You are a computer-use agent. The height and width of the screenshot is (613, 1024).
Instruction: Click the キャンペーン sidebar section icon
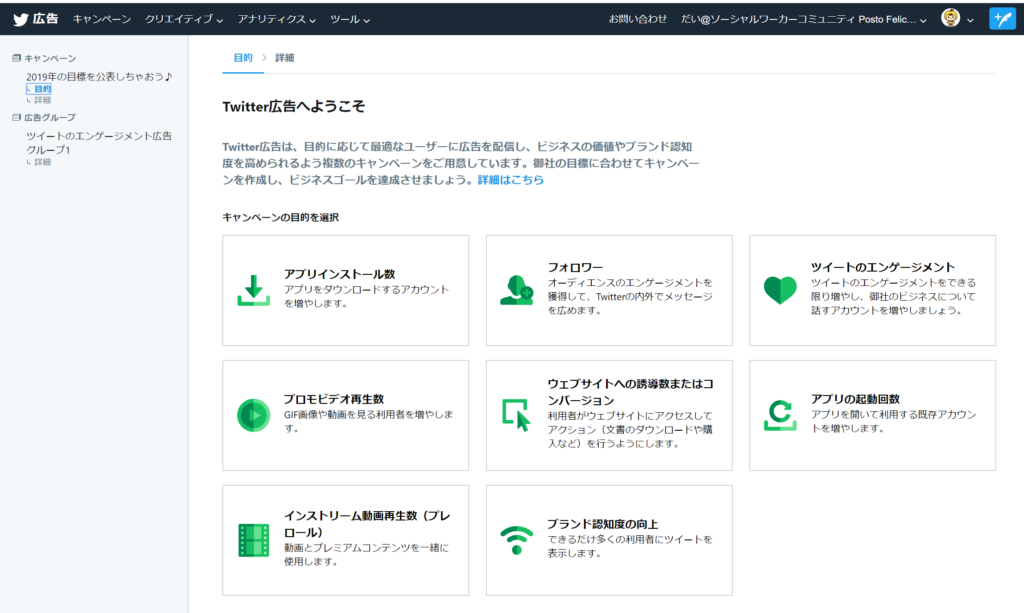click(x=16, y=58)
